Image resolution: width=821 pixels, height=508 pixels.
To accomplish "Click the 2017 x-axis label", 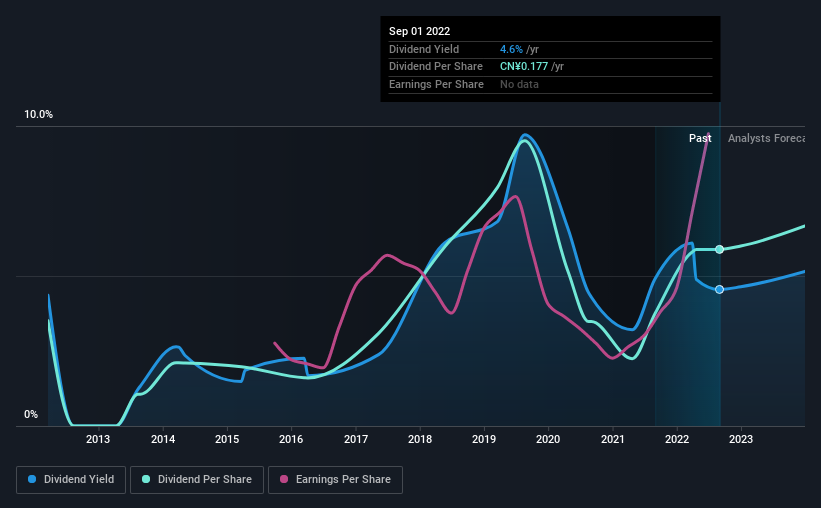I will coord(356,439).
